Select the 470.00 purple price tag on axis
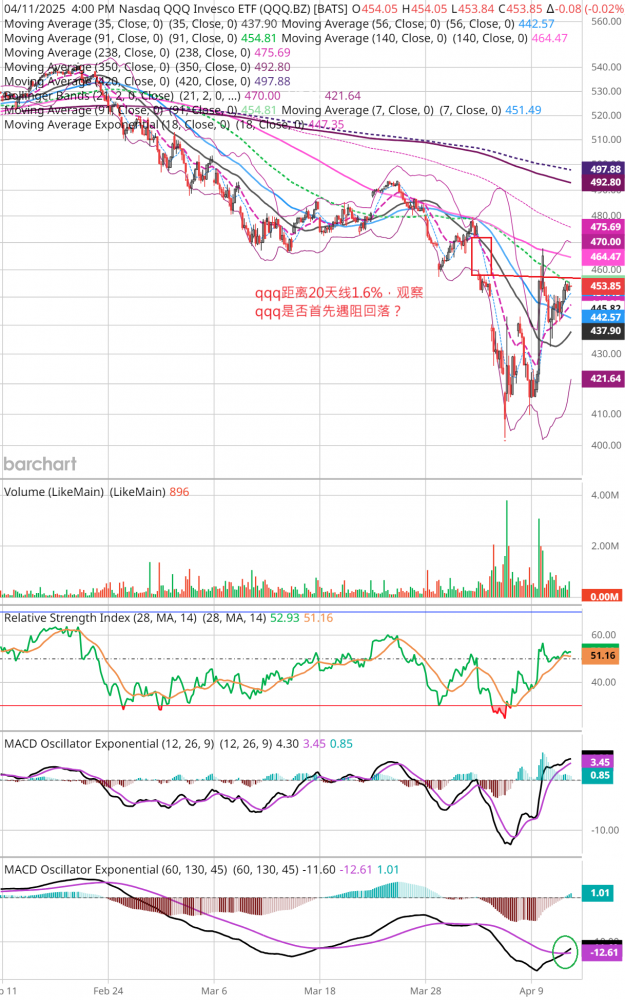625x1000 pixels. pyautogui.click(x=605, y=242)
